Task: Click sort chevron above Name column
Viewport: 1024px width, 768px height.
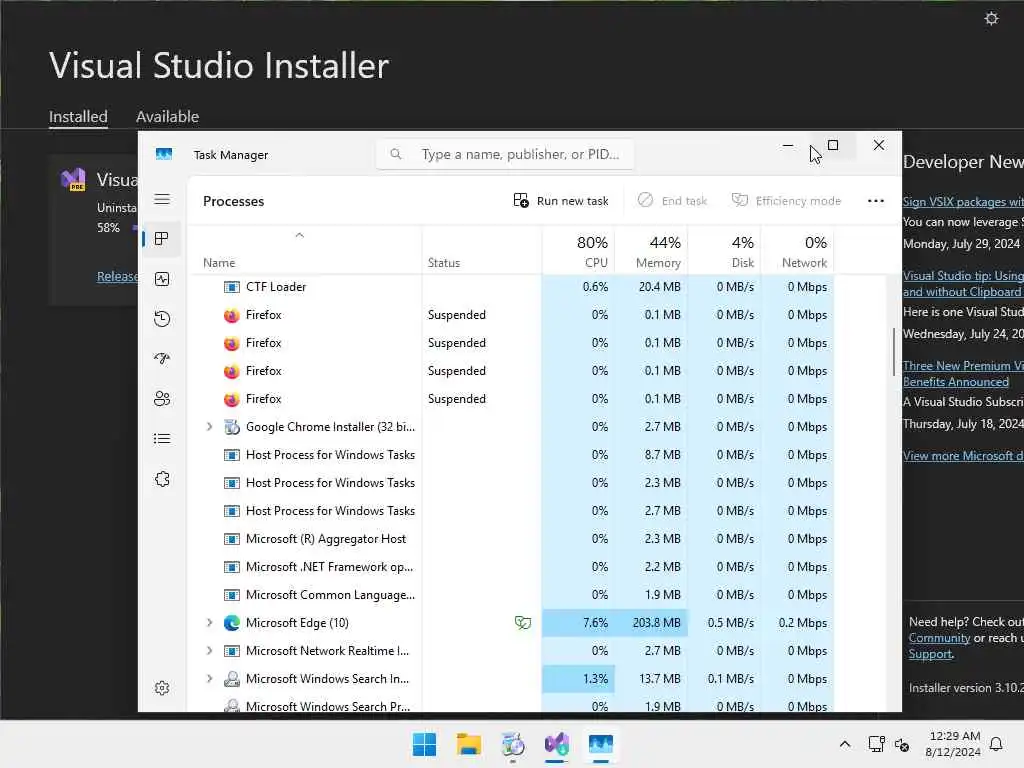Action: click(300, 235)
